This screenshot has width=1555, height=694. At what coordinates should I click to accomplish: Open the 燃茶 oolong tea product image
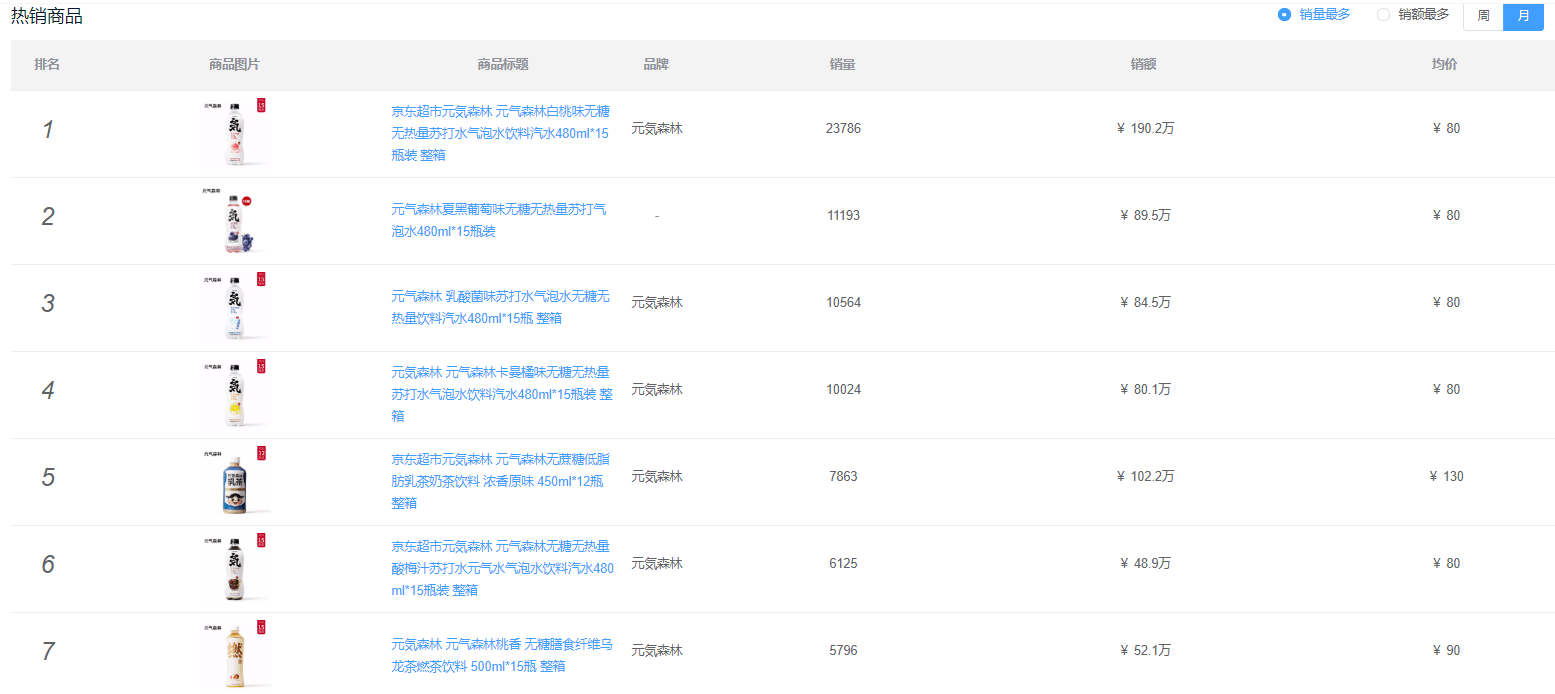tap(235, 654)
